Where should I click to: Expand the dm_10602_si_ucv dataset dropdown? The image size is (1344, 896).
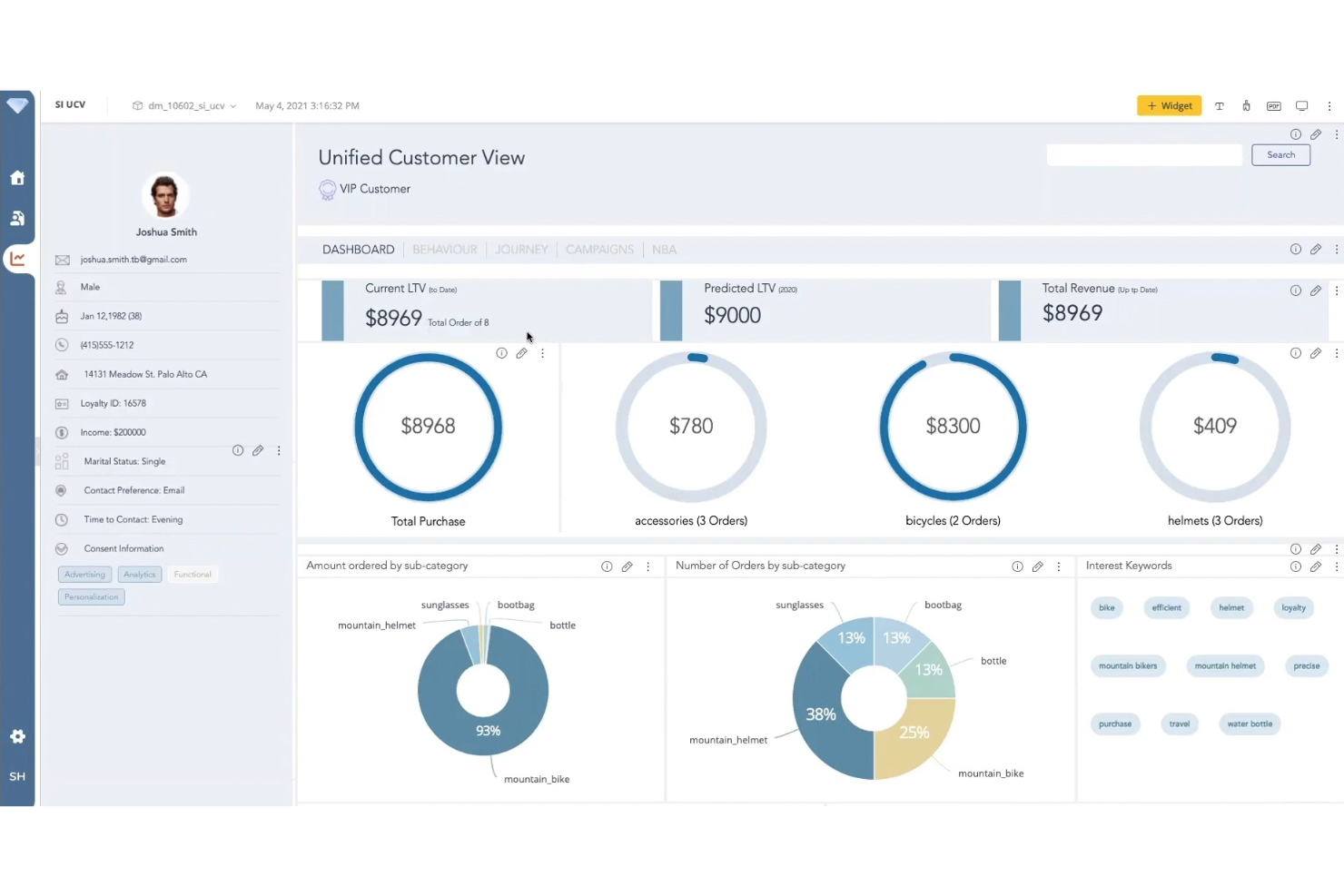pos(233,105)
